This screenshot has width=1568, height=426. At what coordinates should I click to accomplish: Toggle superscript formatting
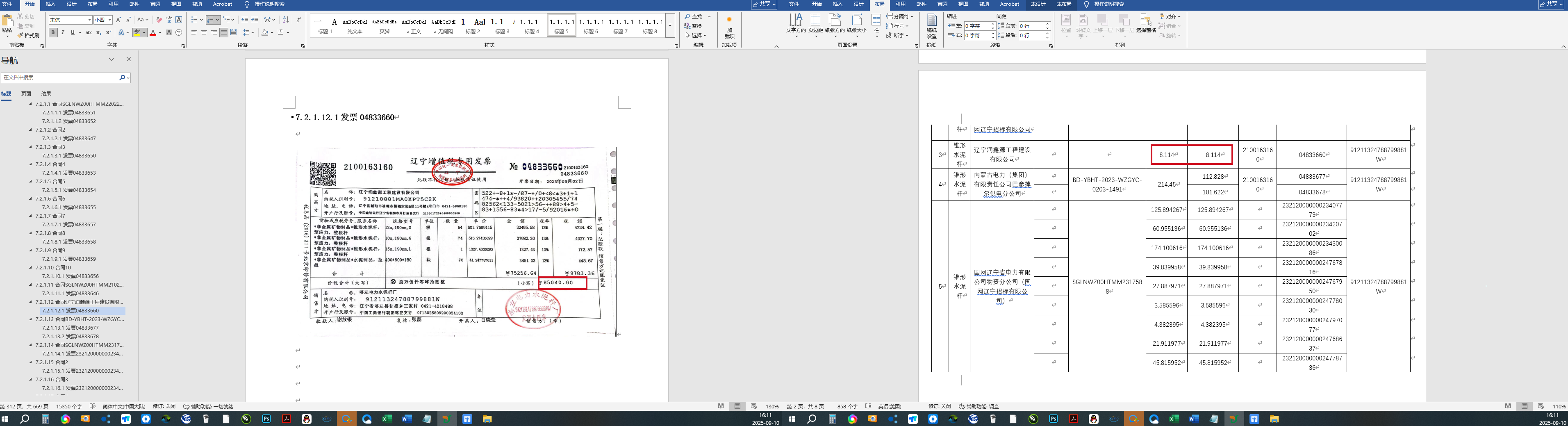[108, 32]
